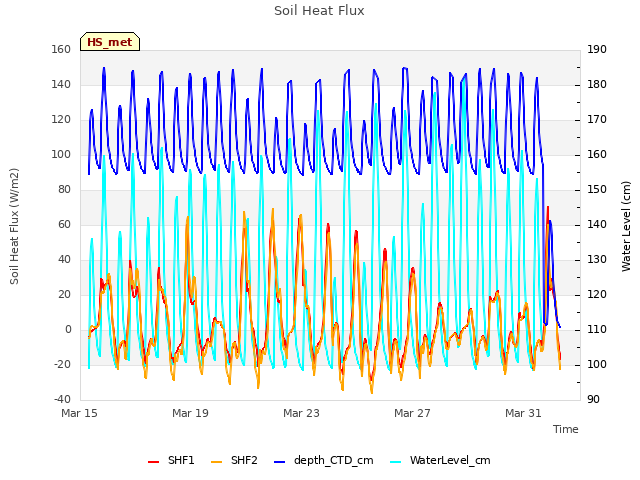Click the 0 left axis tick label
Viewport: 640px width, 480px height.
coord(68,330)
